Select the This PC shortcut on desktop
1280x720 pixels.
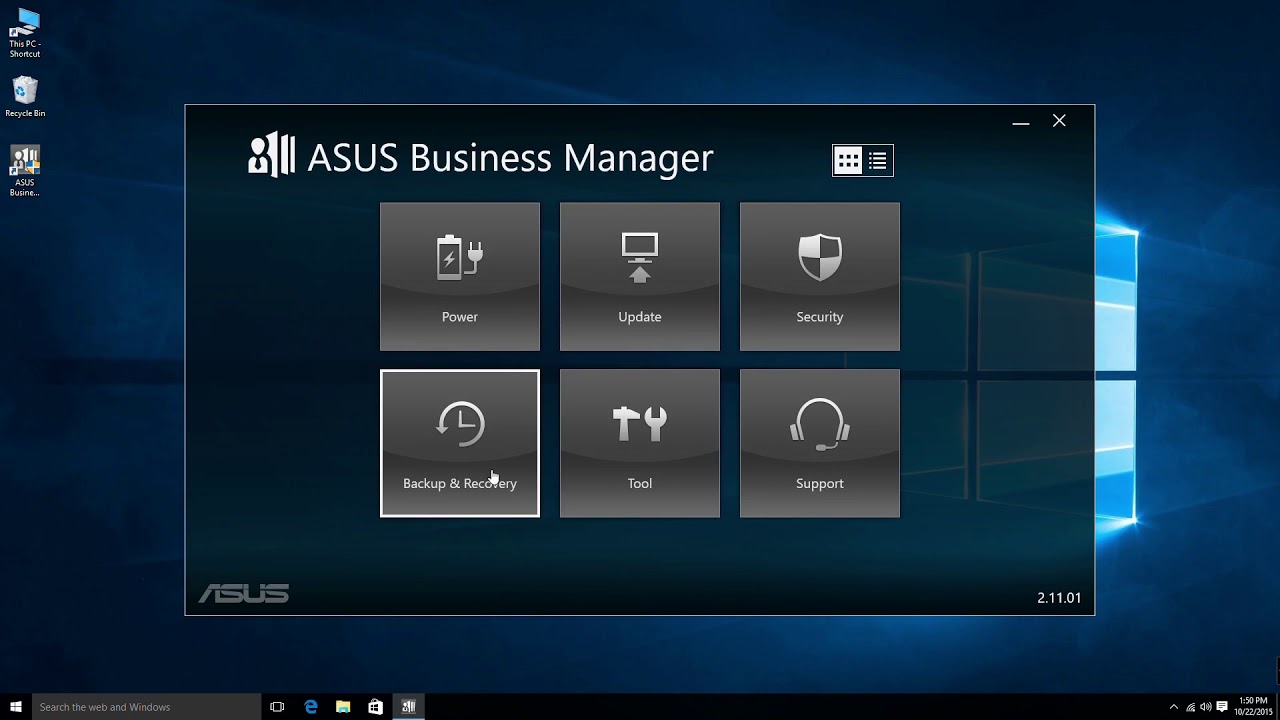(25, 33)
